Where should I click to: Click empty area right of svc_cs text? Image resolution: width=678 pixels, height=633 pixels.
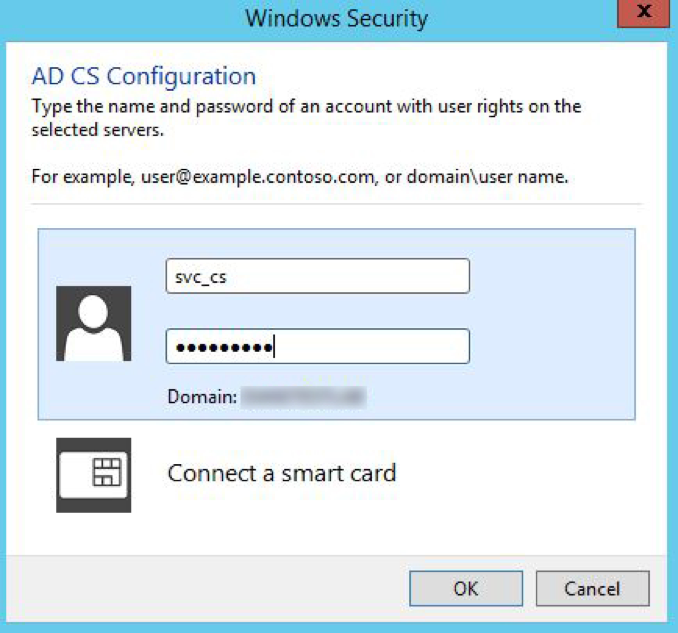[x=346, y=276]
